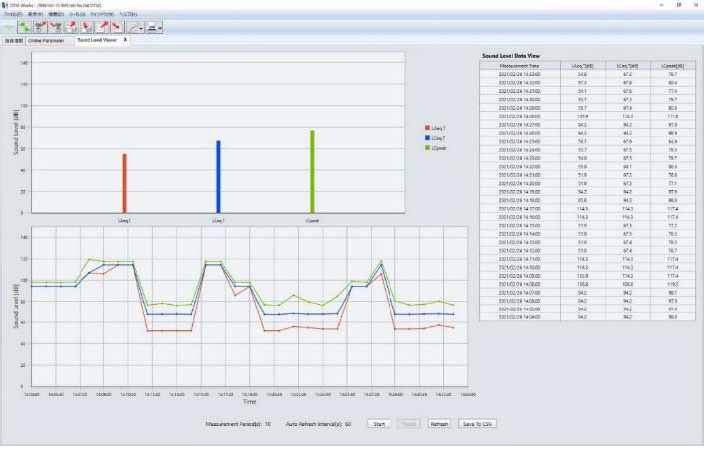Click the blue bar in the bar chart
This screenshot has height=456, width=704.
pyautogui.click(x=218, y=176)
